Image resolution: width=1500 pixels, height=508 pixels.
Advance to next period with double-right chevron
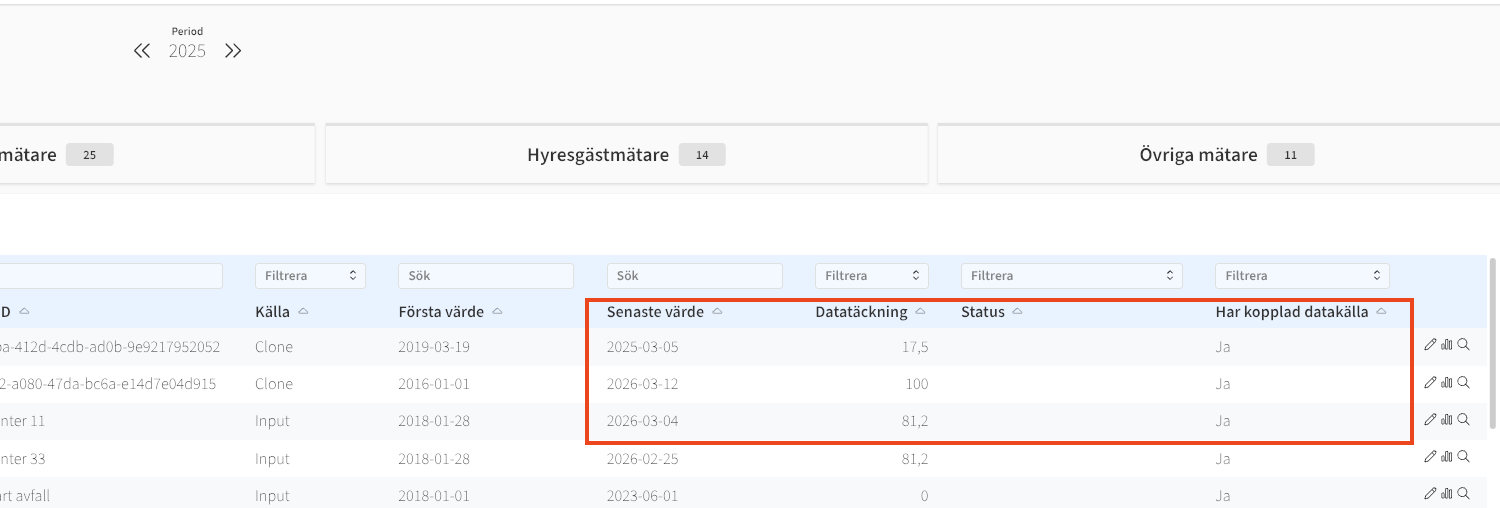pyautogui.click(x=233, y=51)
